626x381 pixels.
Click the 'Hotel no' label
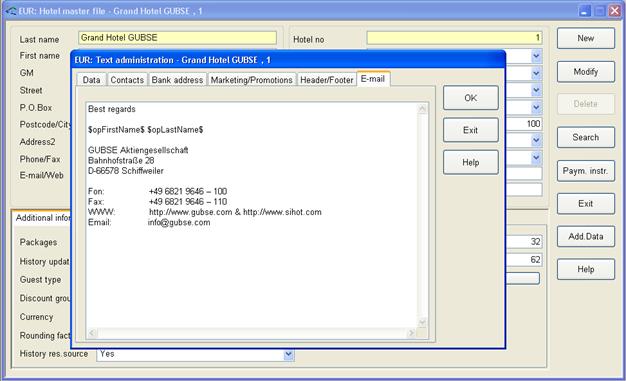click(x=309, y=40)
